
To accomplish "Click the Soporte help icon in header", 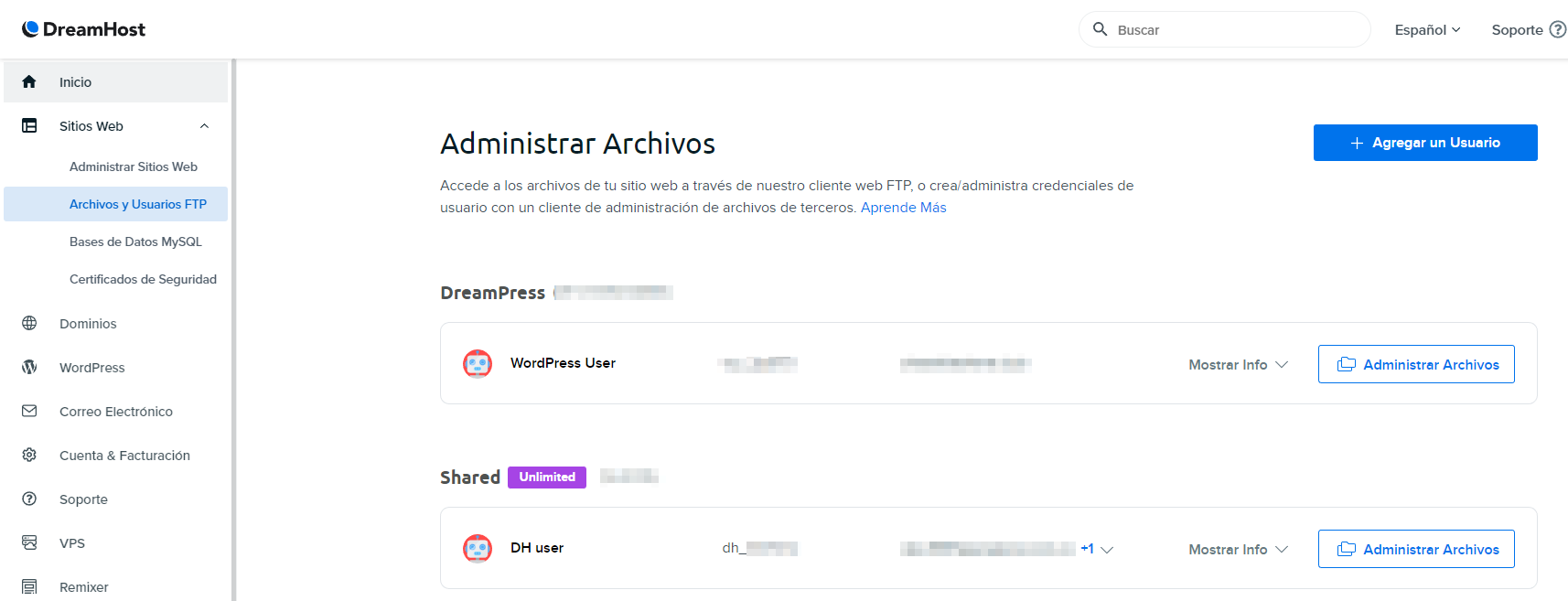I will (1557, 29).
